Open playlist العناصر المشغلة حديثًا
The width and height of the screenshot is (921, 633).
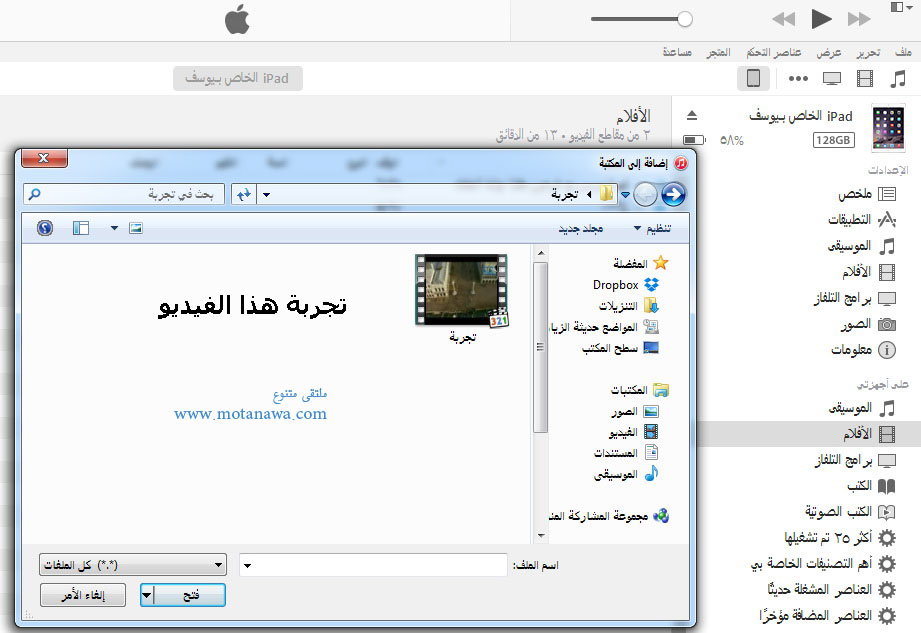click(x=832, y=589)
